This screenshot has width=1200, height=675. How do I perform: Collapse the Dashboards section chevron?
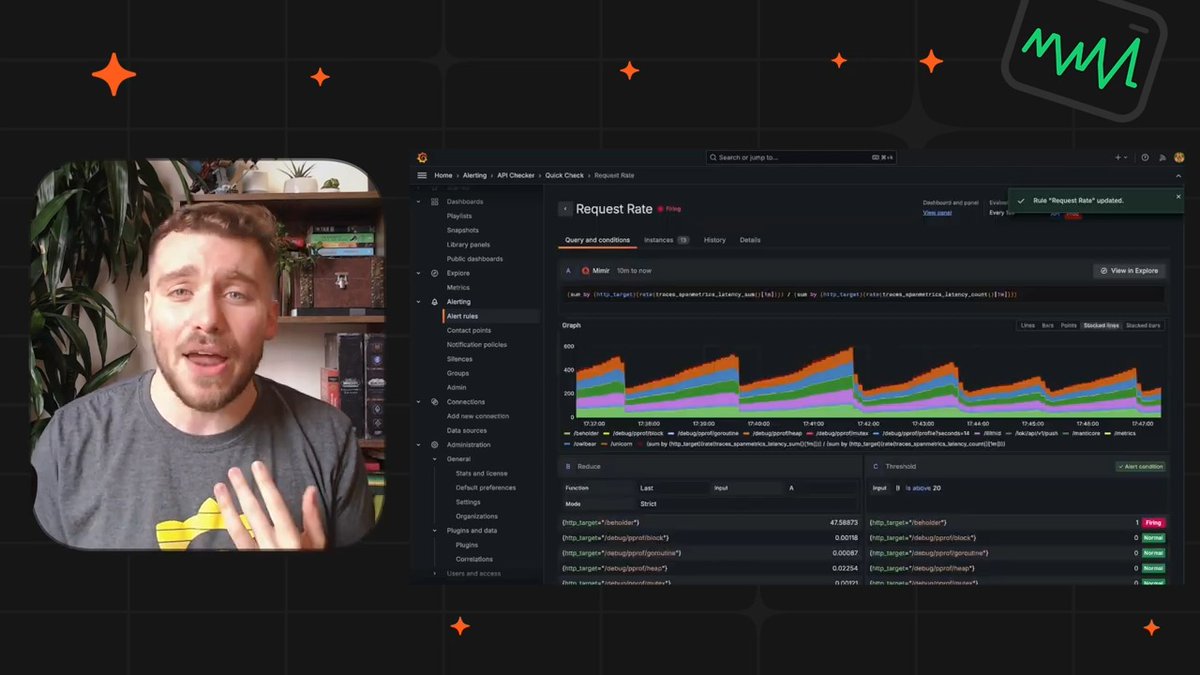(419, 201)
